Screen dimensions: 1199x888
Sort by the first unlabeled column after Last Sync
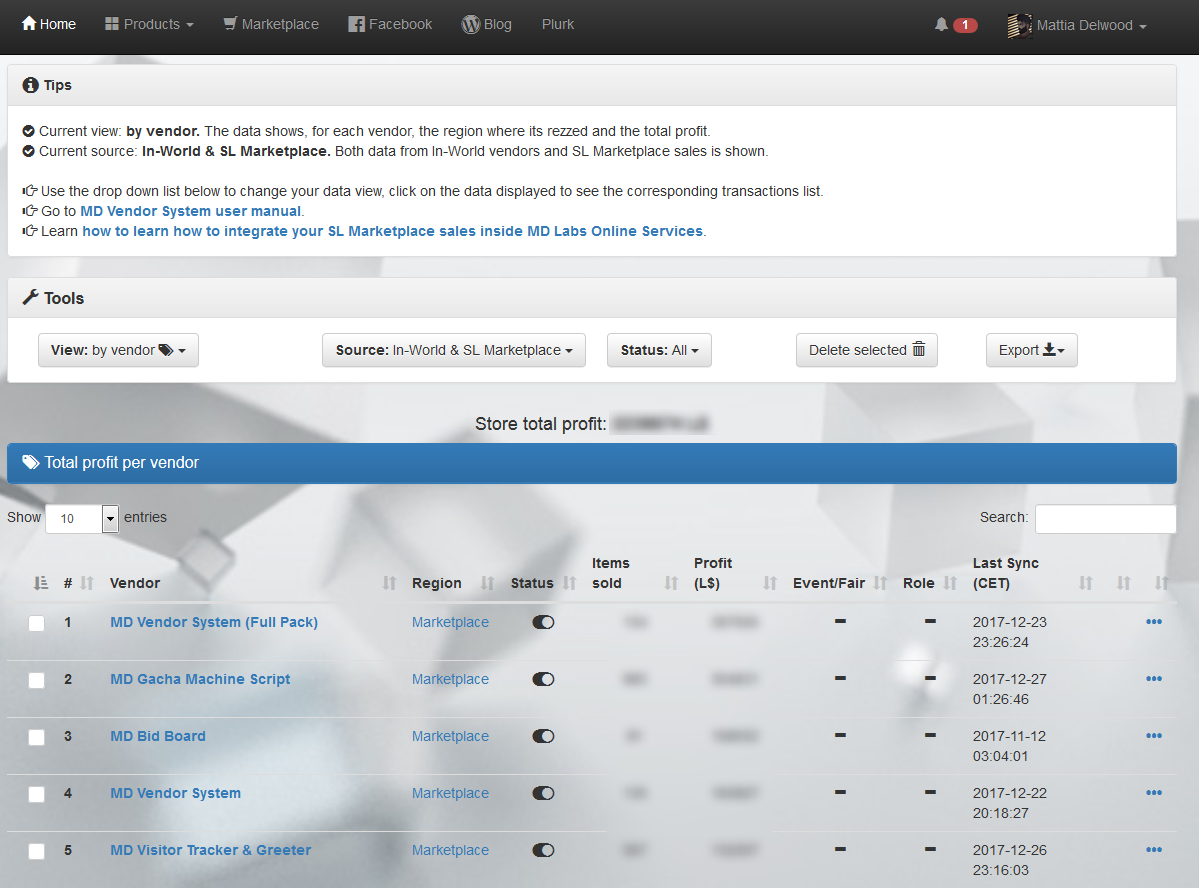pyautogui.click(x=1123, y=584)
